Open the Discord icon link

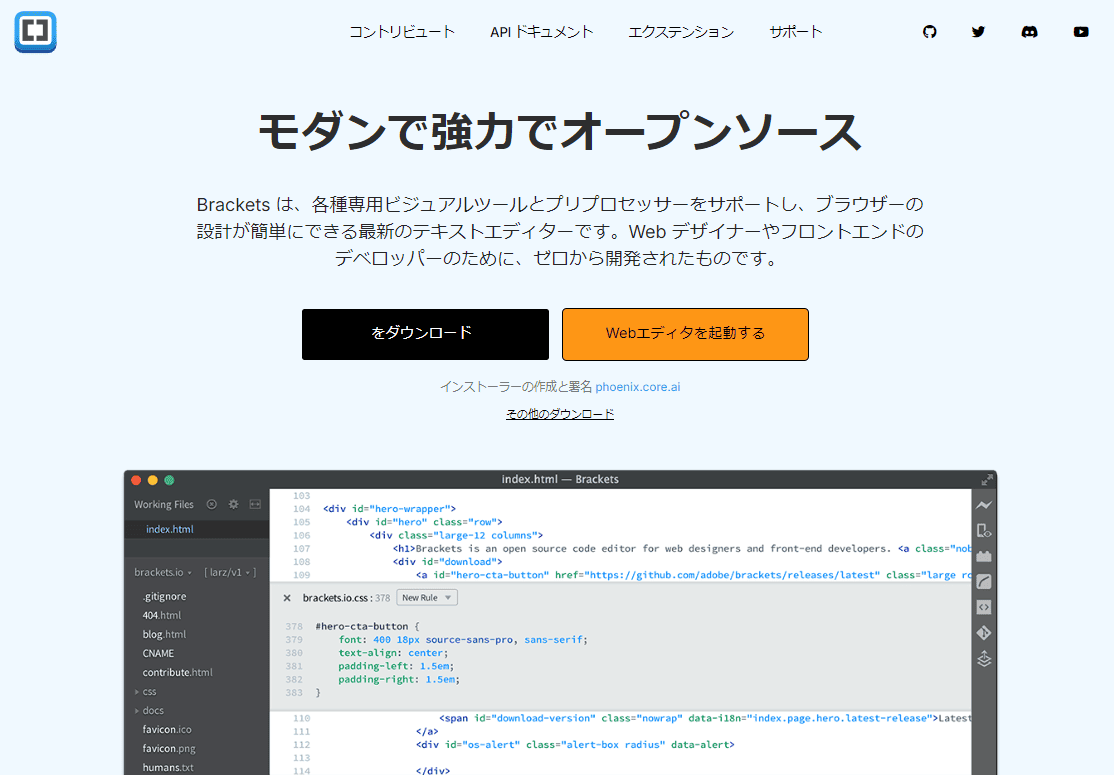pyautogui.click(x=1029, y=32)
